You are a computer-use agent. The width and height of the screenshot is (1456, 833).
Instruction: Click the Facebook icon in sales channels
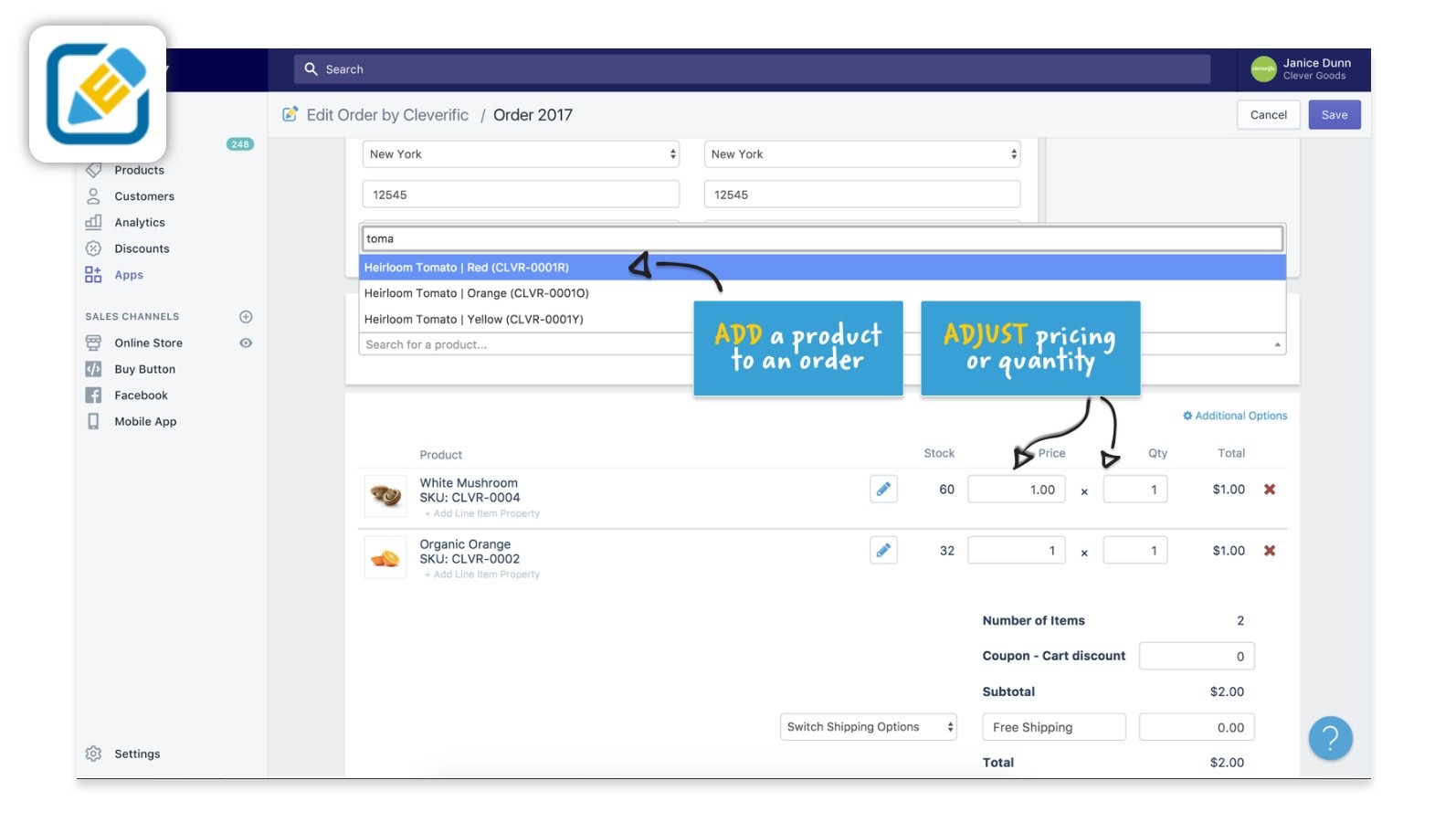(93, 395)
